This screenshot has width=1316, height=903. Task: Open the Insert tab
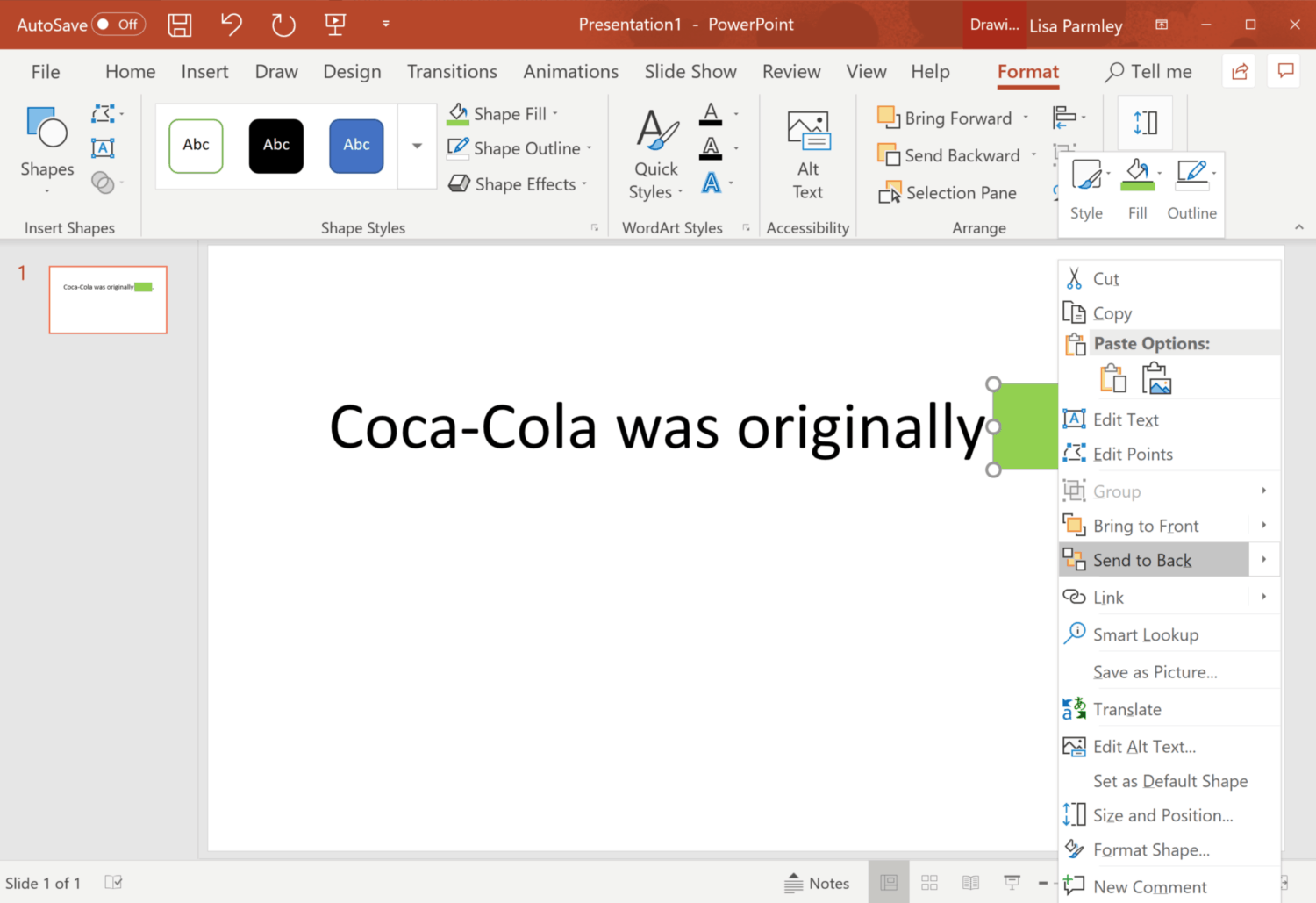(204, 72)
